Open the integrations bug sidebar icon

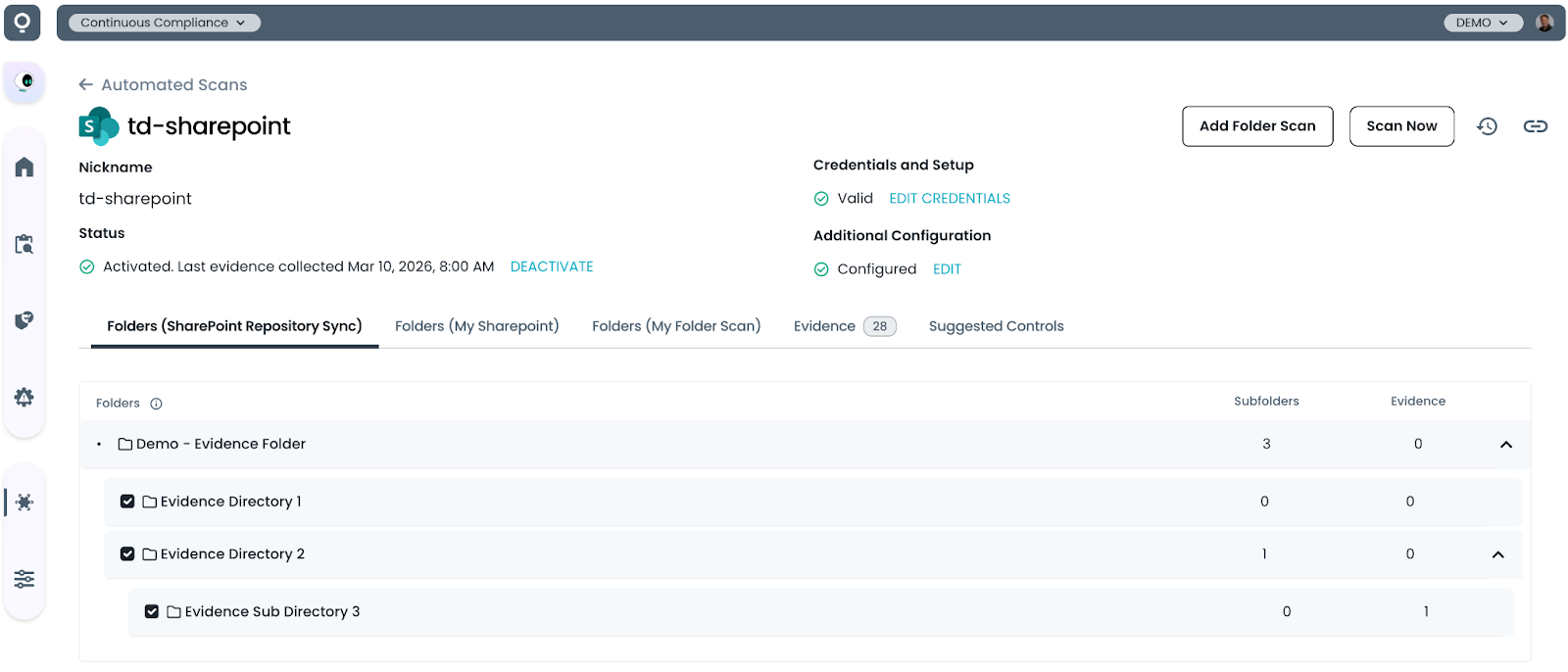[24, 503]
